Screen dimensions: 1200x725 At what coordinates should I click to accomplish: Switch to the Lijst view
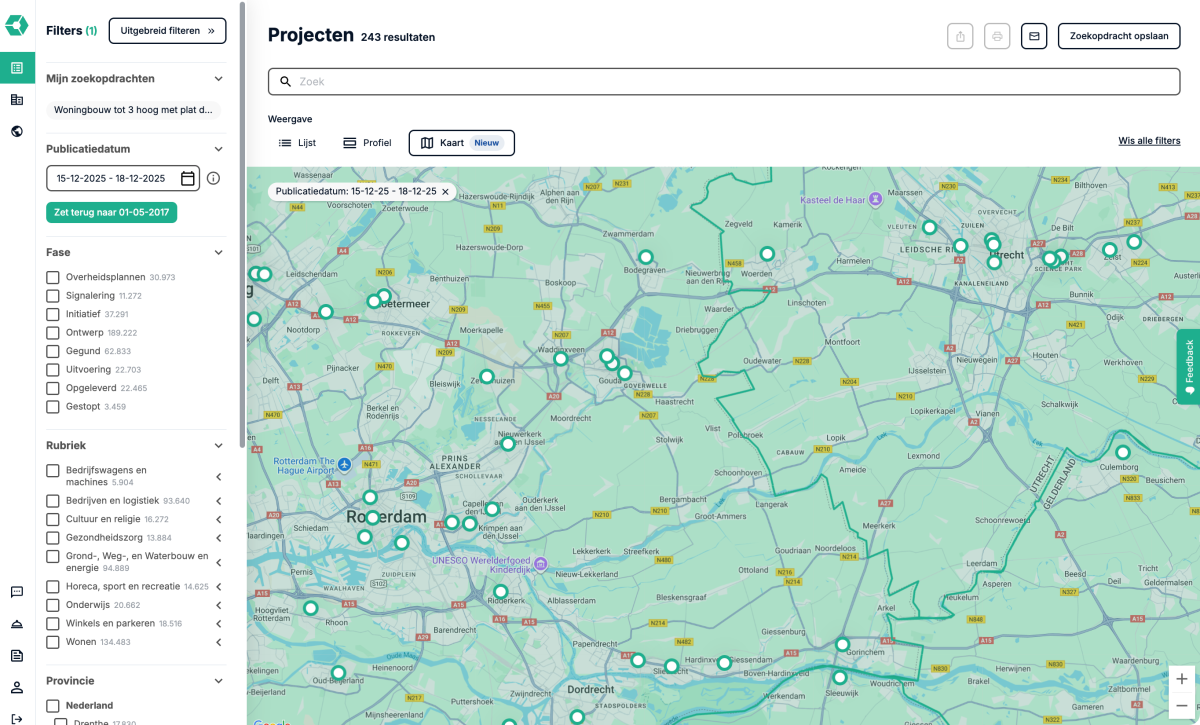(x=297, y=143)
